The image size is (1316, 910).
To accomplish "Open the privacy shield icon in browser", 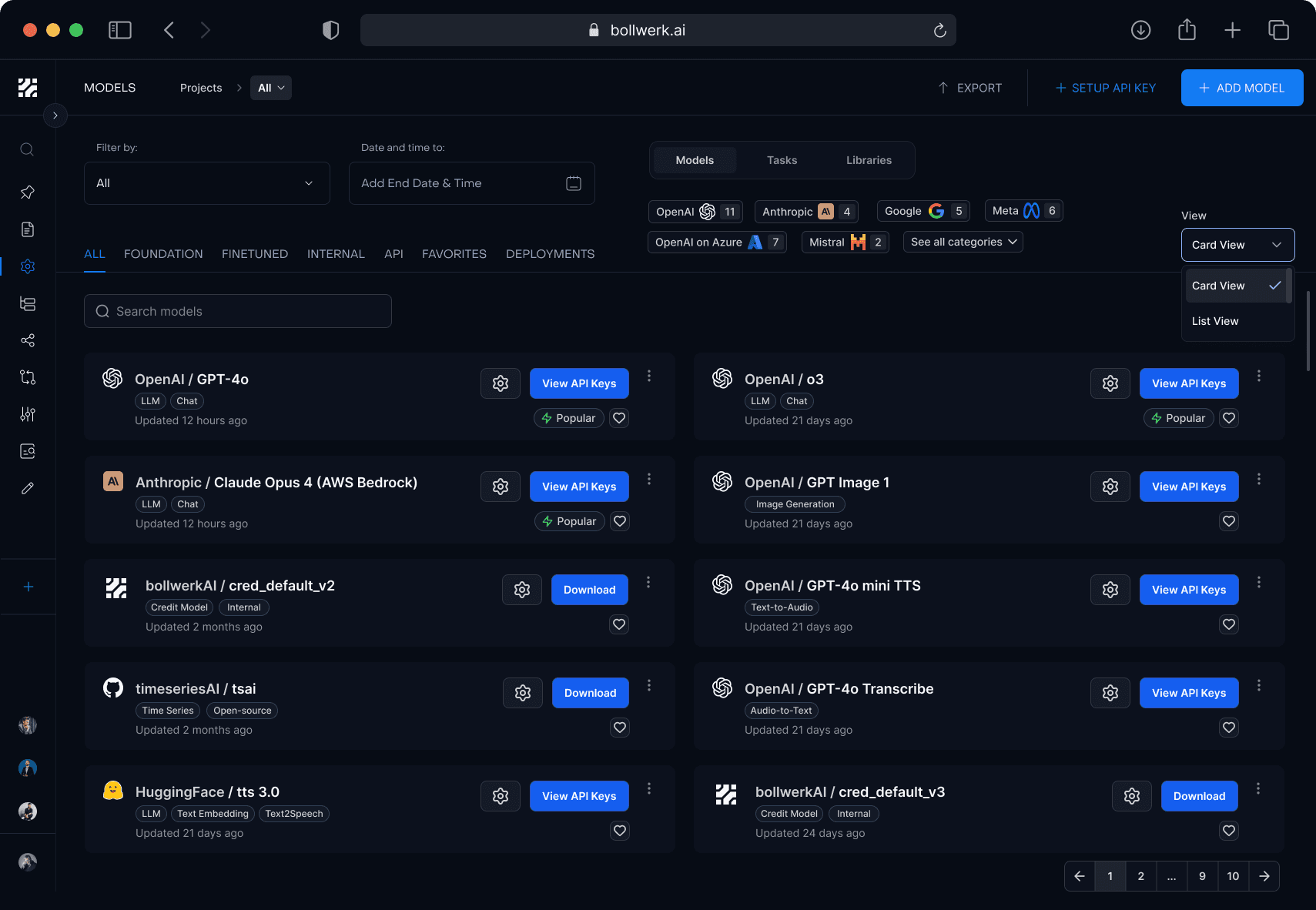I will 330,30.
